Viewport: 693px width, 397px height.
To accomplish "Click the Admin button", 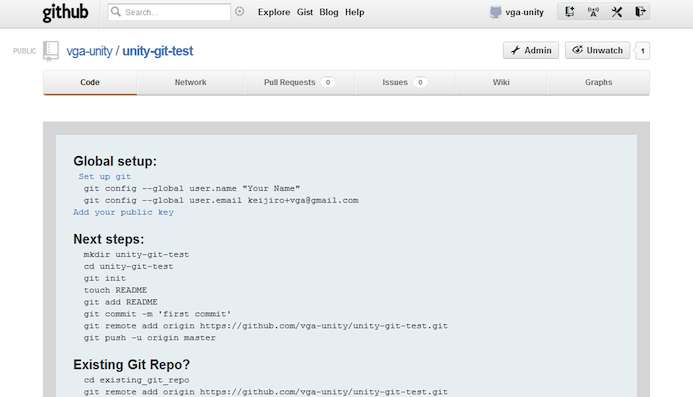I will (531, 50).
